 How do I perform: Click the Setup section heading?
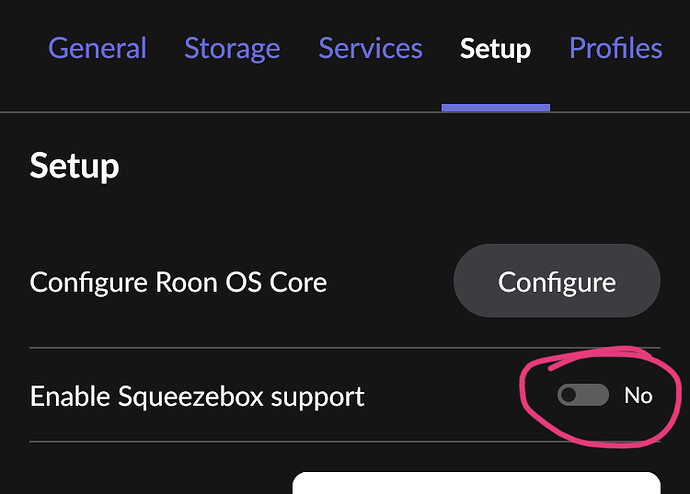click(75, 165)
